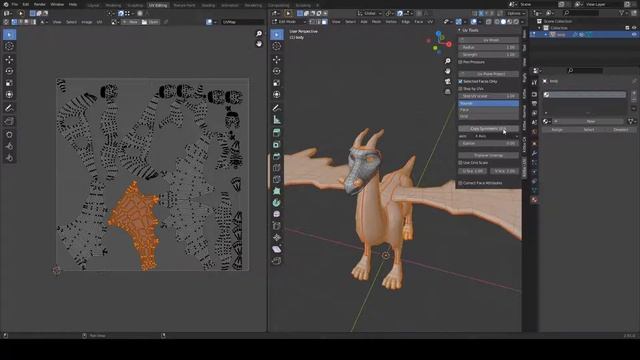Toggle X-ray display in viewport header
This screenshot has width=640, height=360.
(x=489, y=22)
